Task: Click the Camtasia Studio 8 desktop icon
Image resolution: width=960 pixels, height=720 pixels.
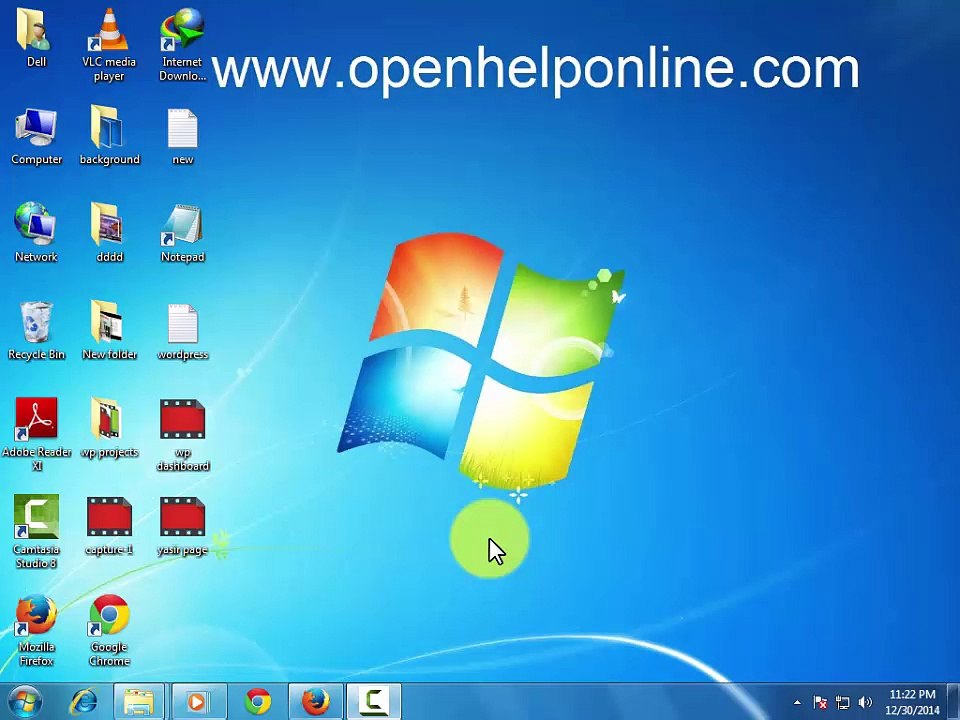Action: click(36, 531)
